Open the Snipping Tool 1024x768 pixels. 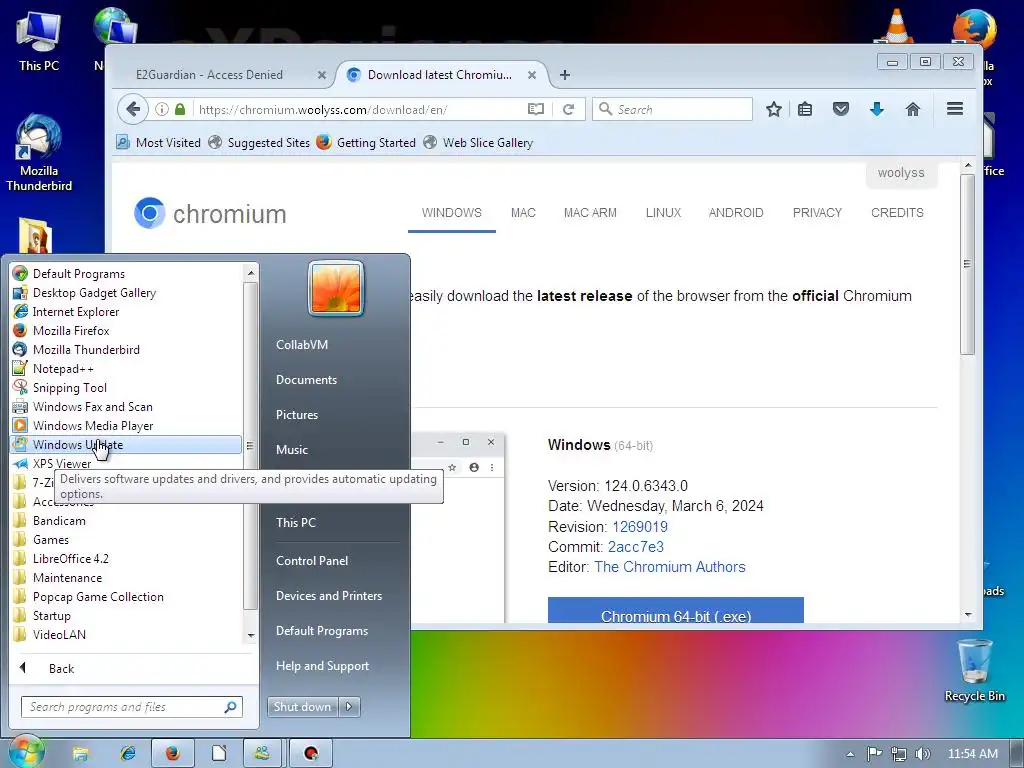(x=126, y=387)
